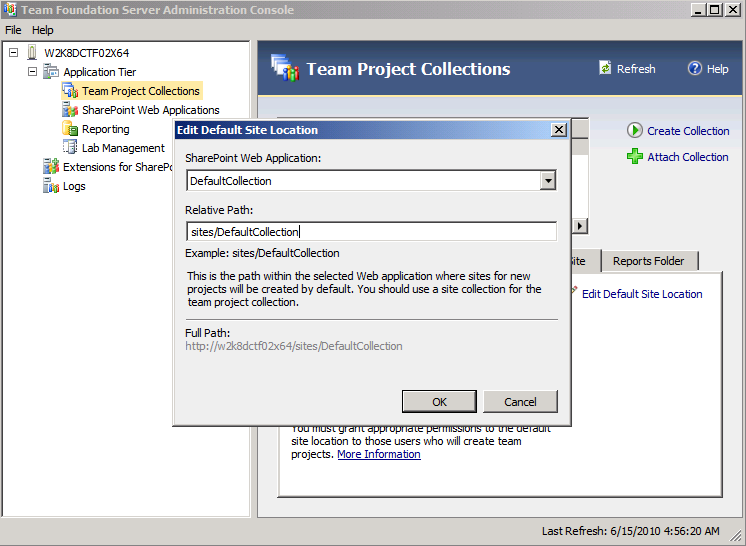Click the Team Project Collections header icon
Viewport: 746px width, 546px height.
[x=285, y=68]
